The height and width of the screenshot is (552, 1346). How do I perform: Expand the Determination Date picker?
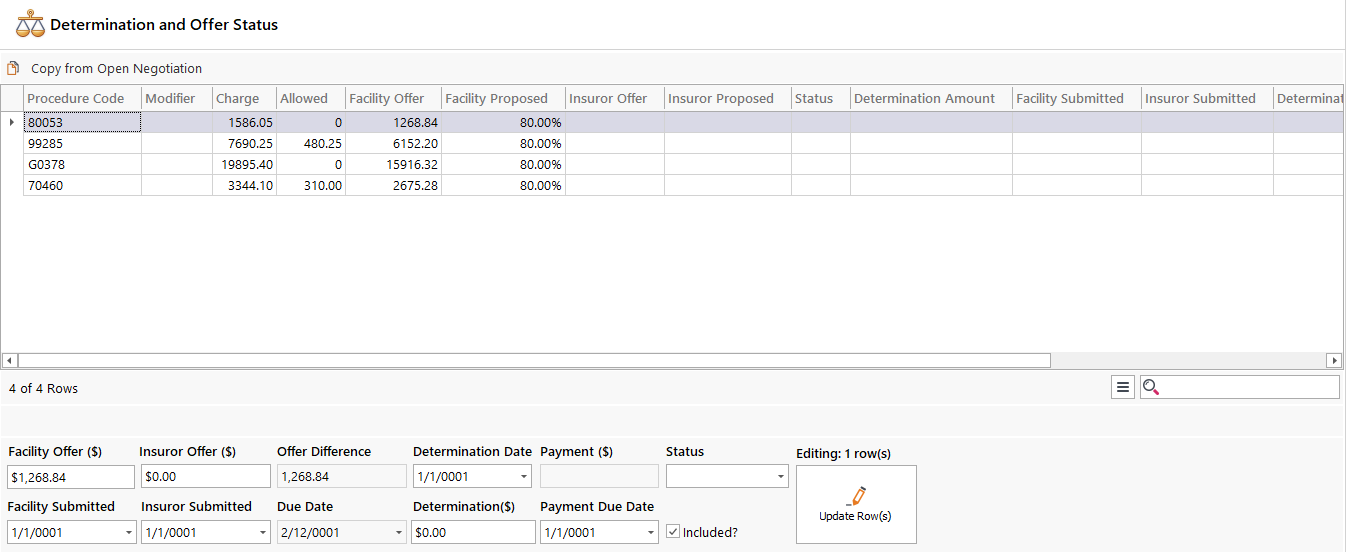click(524, 477)
